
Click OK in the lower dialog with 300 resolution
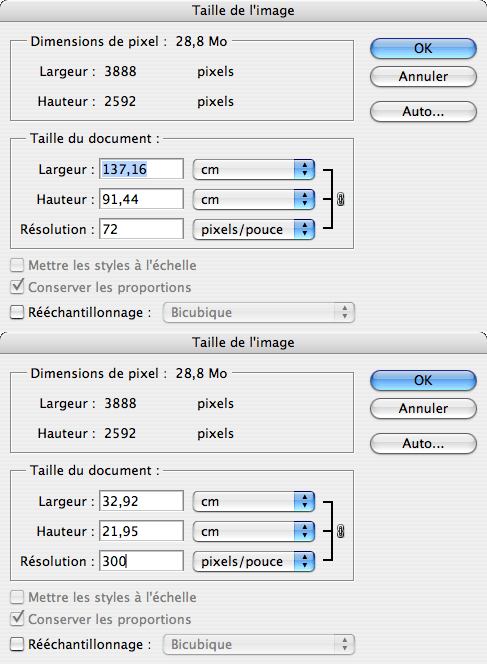[423, 380]
